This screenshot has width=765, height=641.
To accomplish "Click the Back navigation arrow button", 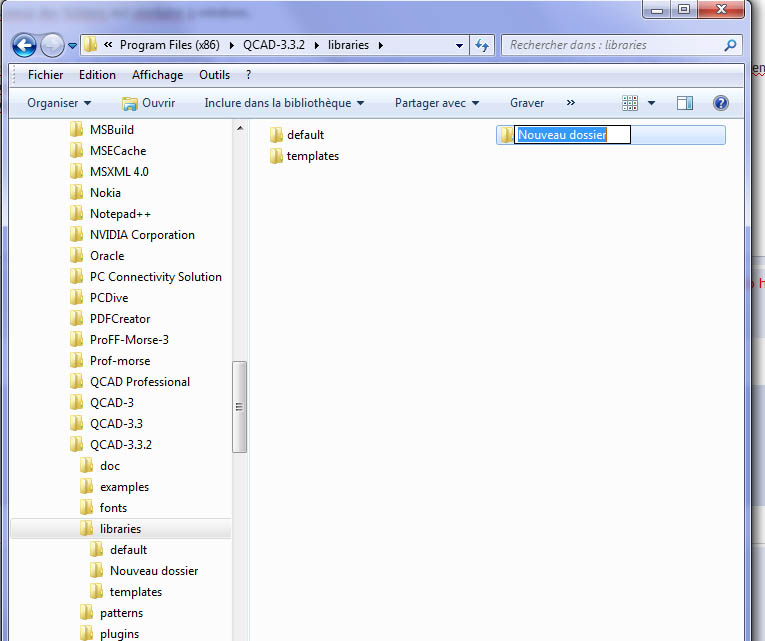I will (24, 45).
